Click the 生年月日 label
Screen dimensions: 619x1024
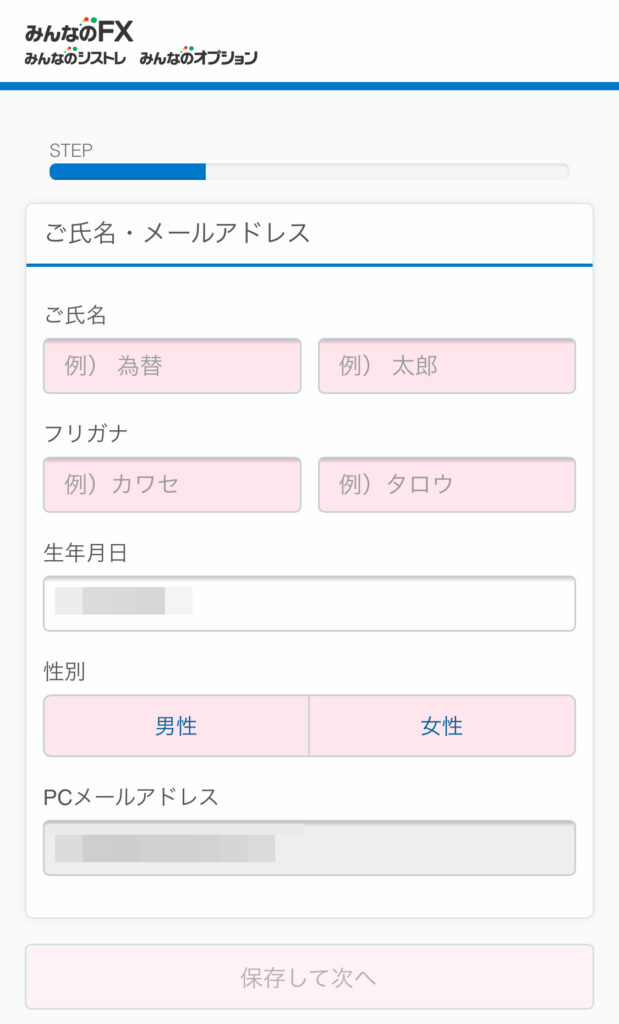[86, 553]
